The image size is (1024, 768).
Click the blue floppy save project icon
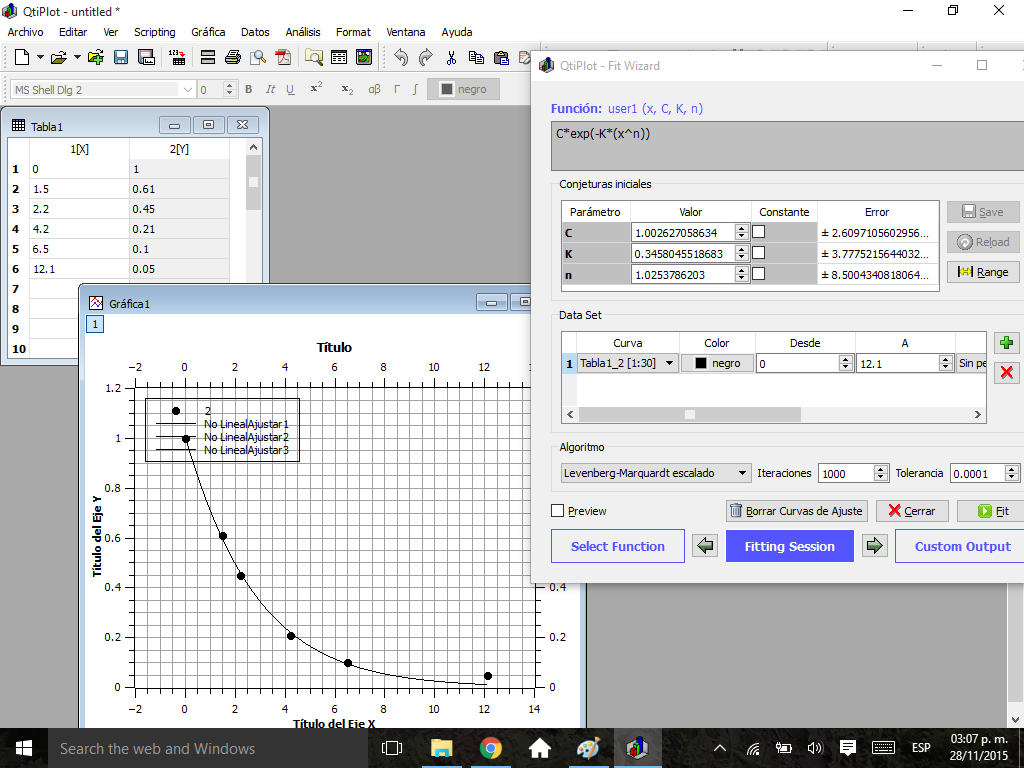121,57
